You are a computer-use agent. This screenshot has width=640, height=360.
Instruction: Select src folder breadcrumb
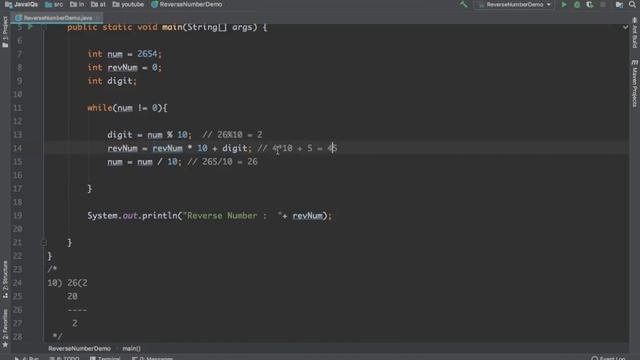54,4
